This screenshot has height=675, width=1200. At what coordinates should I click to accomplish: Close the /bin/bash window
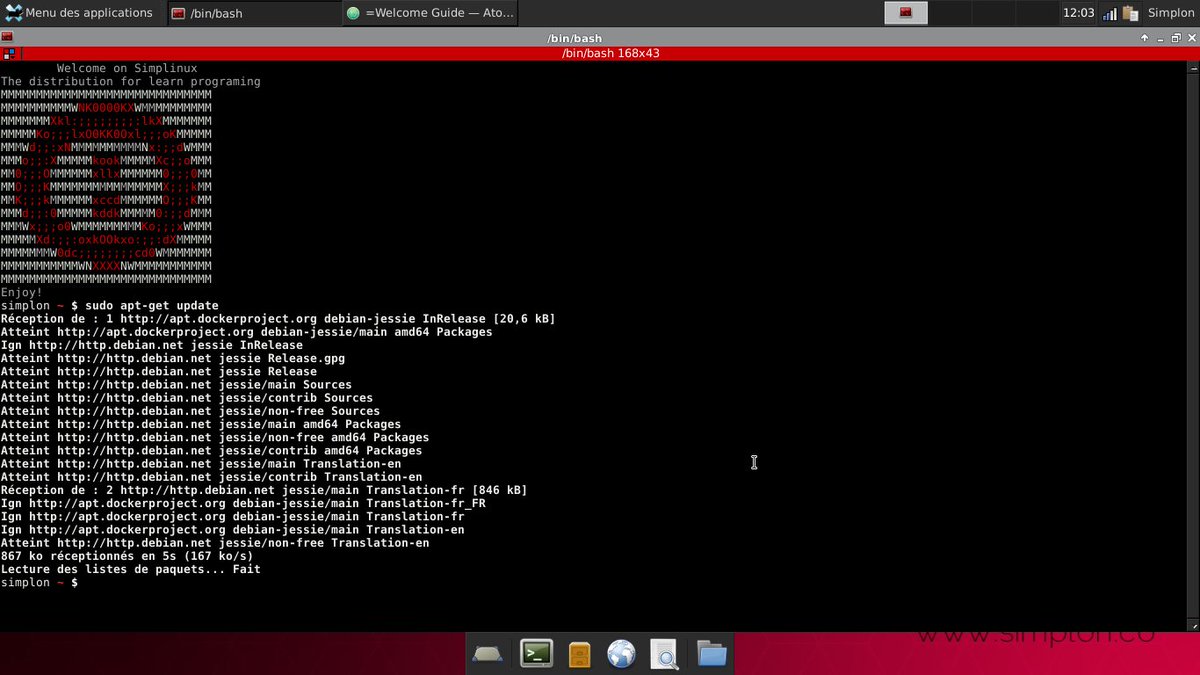(1191, 38)
